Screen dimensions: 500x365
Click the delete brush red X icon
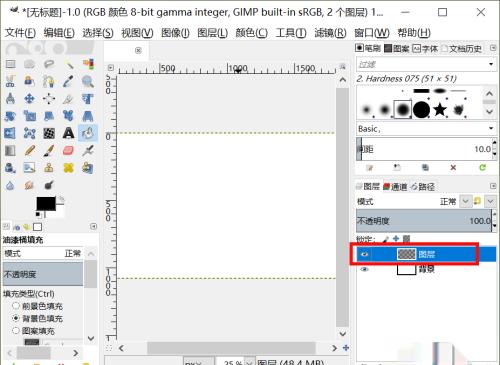(453, 167)
